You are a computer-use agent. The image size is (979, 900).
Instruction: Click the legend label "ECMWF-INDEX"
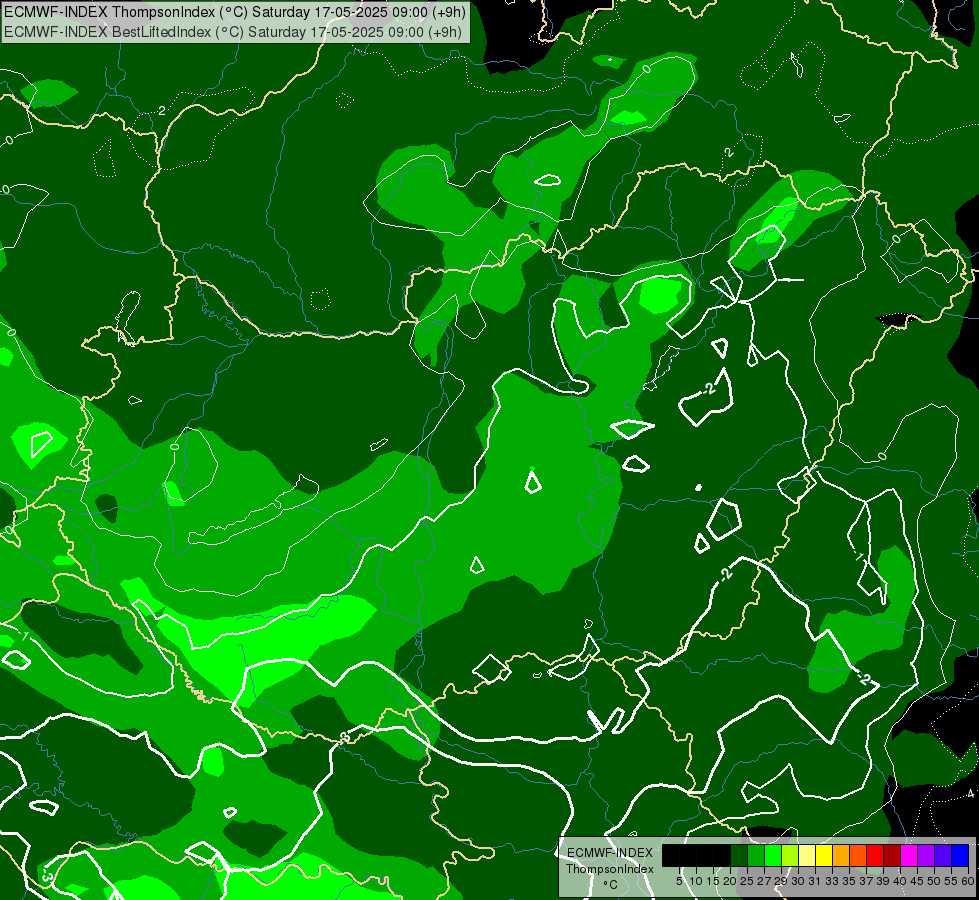[x=610, y=853]
